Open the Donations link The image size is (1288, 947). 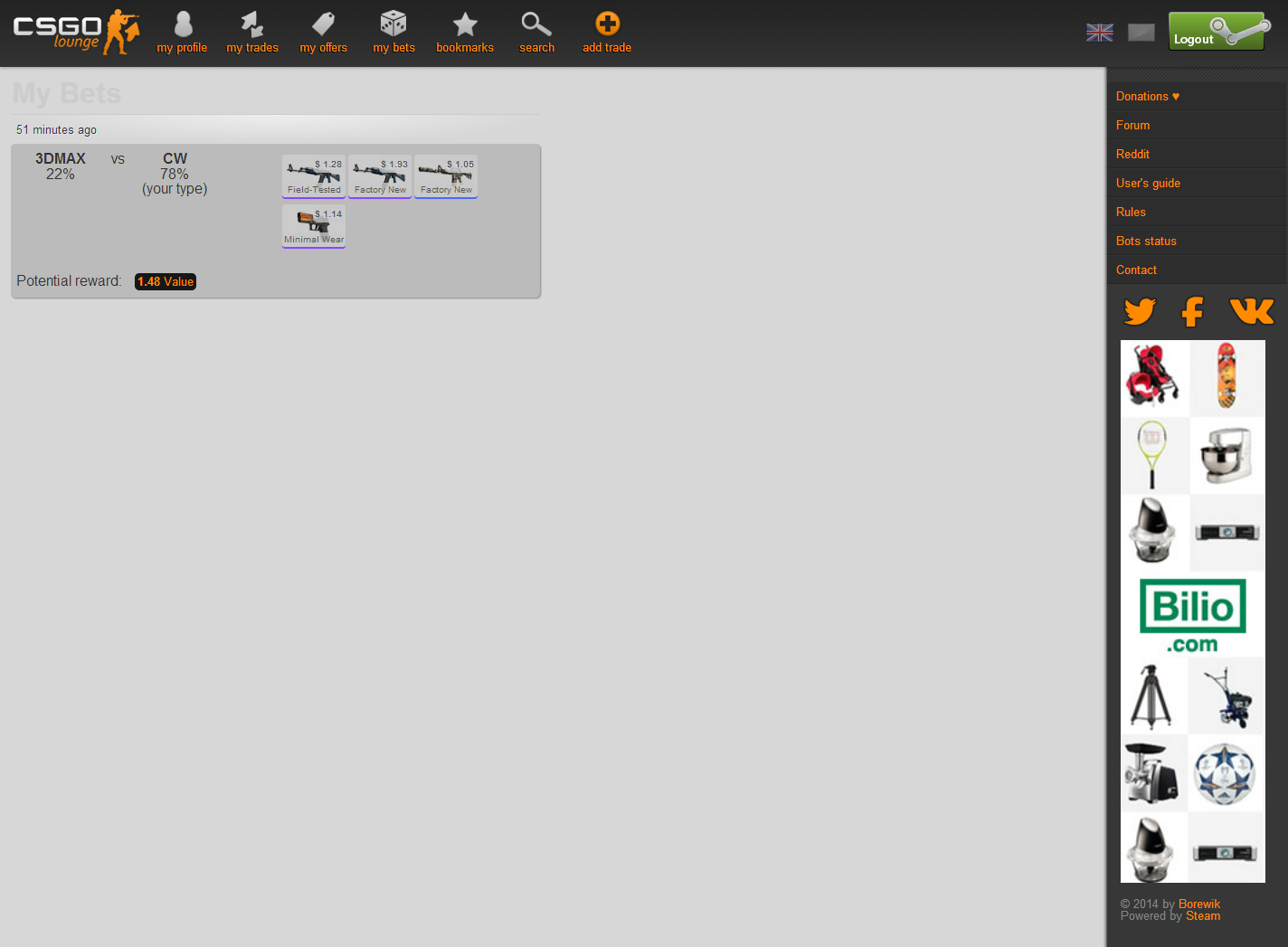[1148, 96]
